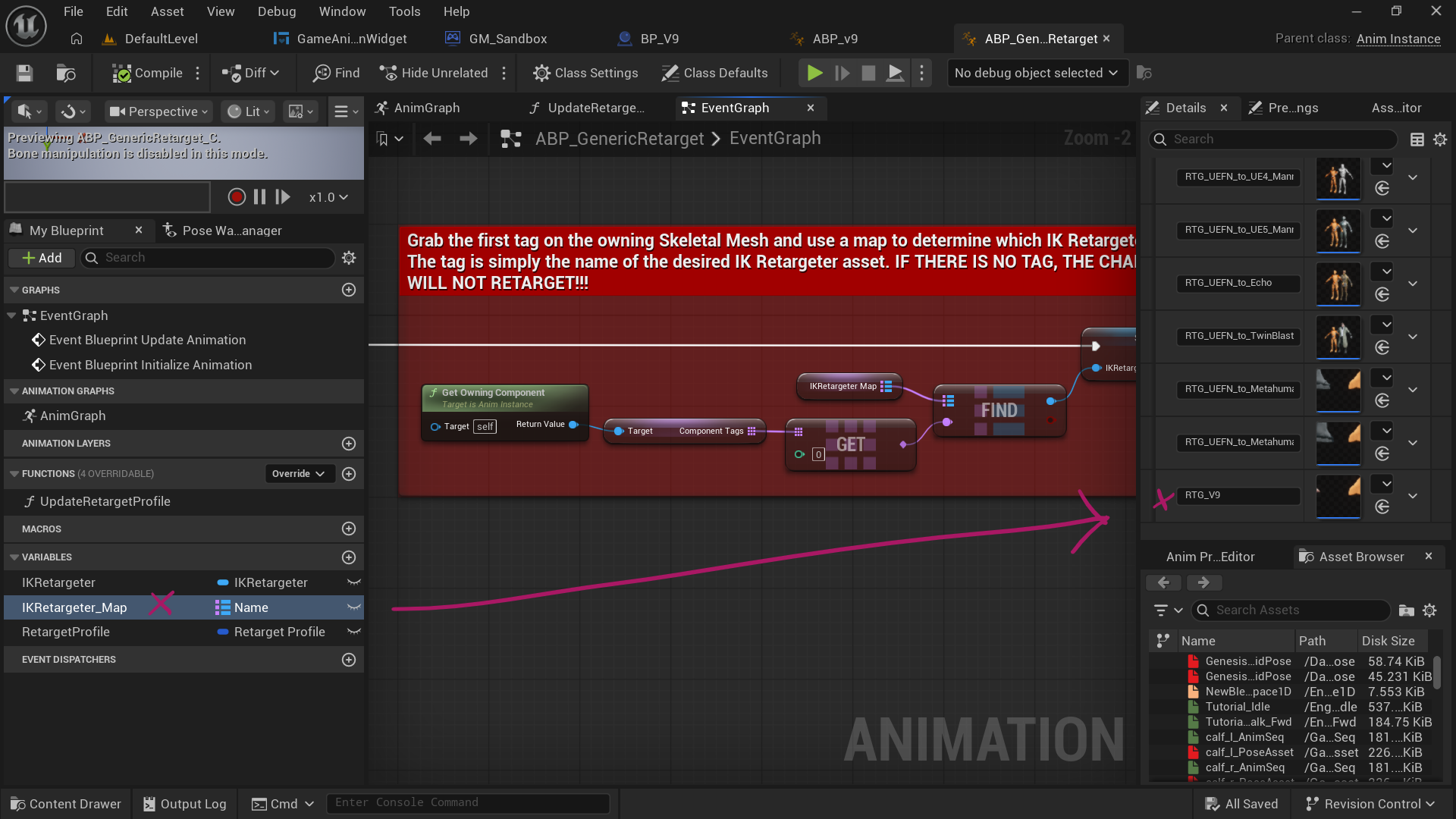Click the Save asset icon

24,73
